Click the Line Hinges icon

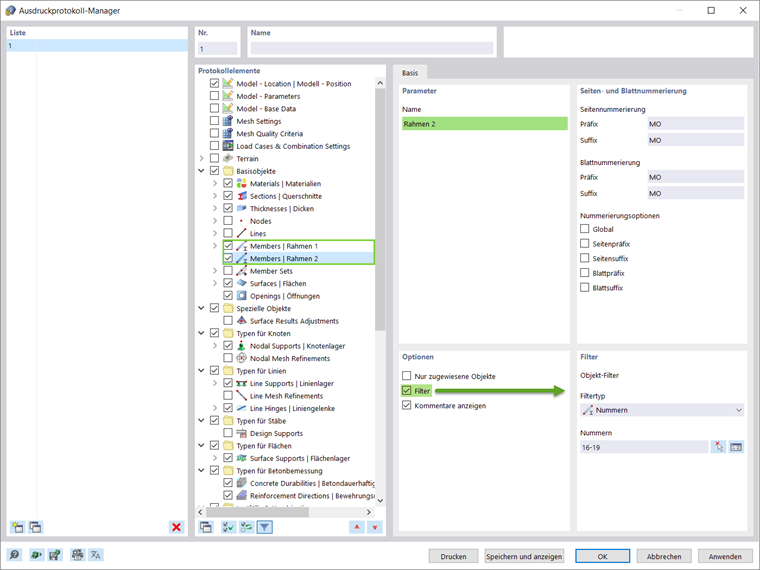pyautogui.click(x=241, y=408)
